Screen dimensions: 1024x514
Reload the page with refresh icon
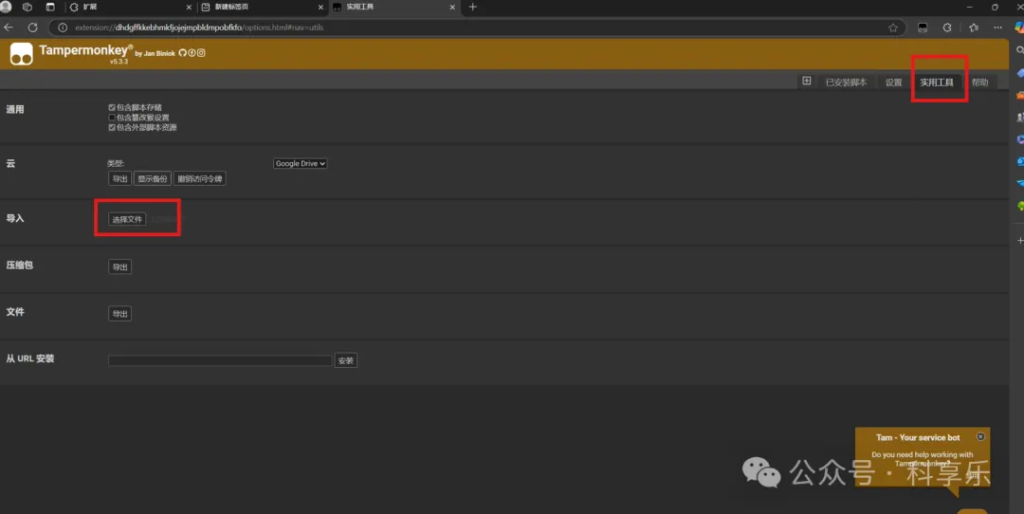(32, 27)
